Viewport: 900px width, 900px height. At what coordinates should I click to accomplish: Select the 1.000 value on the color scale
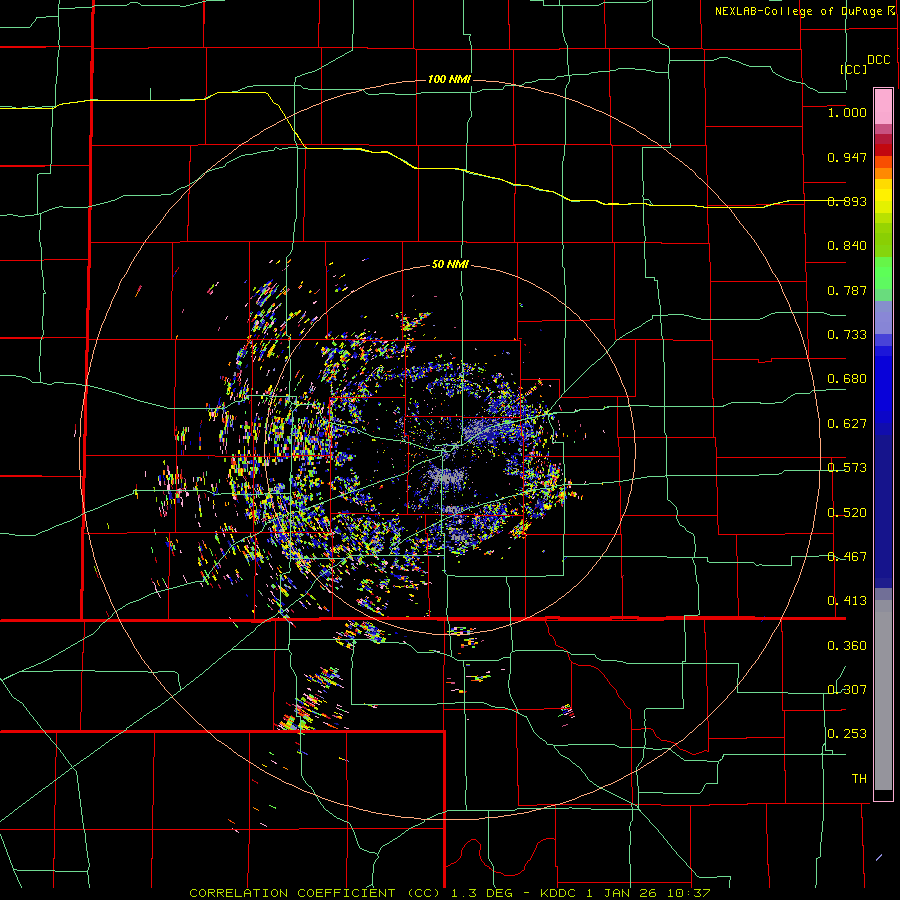[x=847, y=113]
